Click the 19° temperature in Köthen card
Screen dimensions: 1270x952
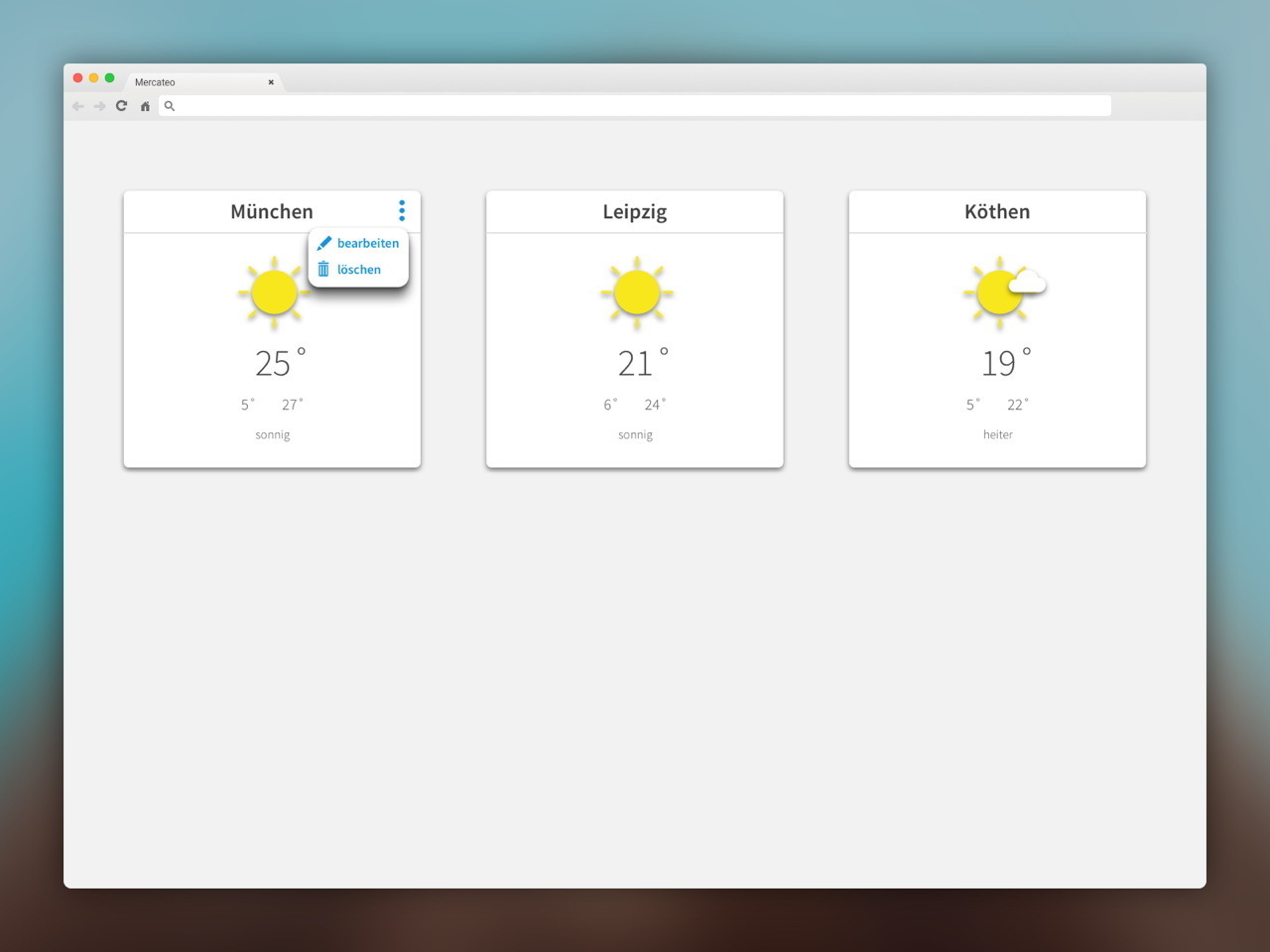[x=1006, y=363]
